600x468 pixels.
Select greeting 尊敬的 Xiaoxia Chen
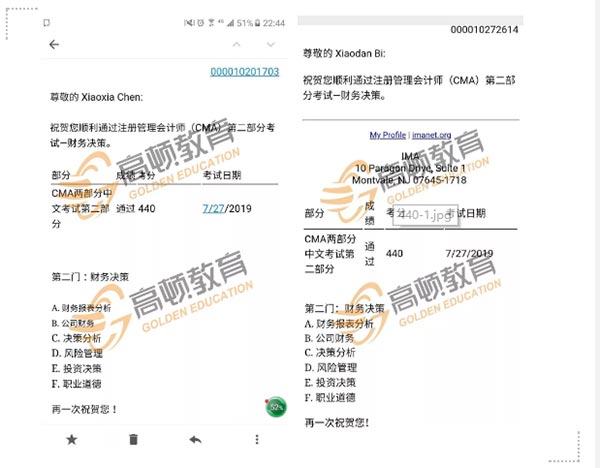point(96,97)
